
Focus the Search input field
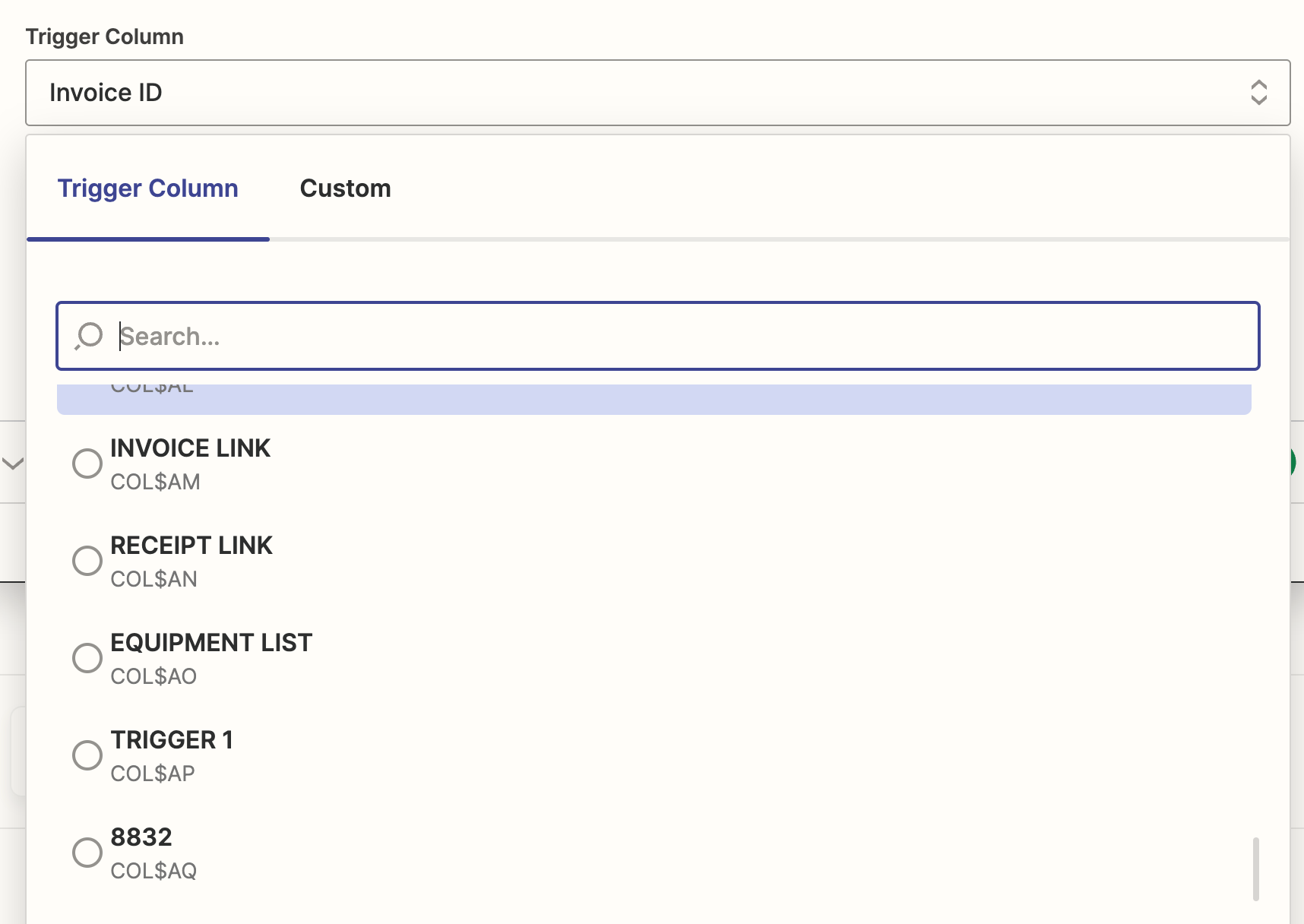tap(658, 336)
